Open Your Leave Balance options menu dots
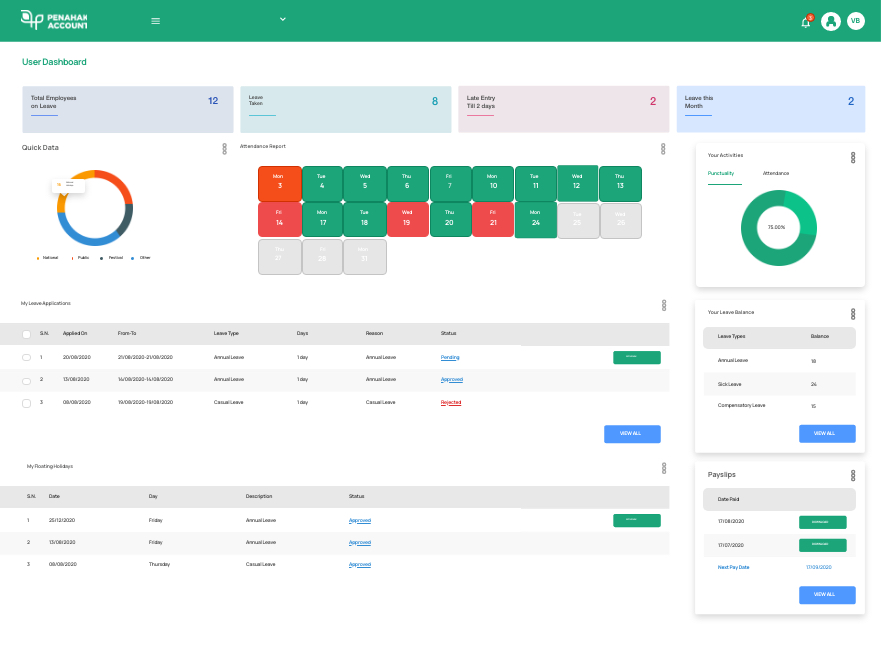 pos(853,314)
